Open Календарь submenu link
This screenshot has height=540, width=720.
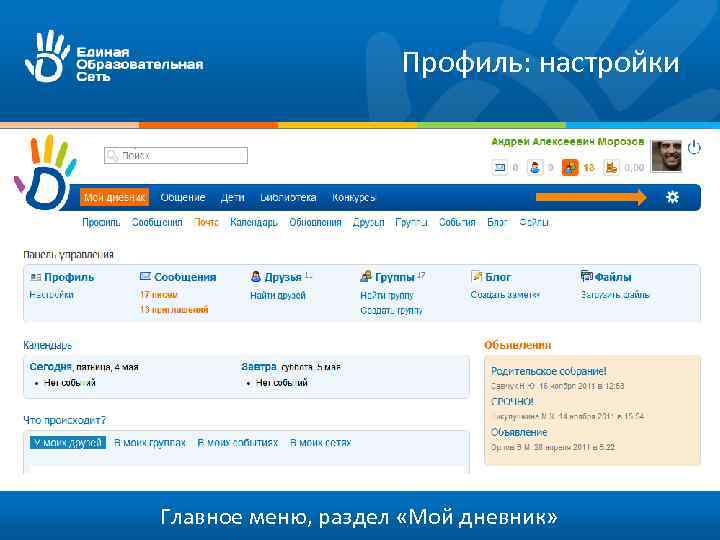point(254,223)
